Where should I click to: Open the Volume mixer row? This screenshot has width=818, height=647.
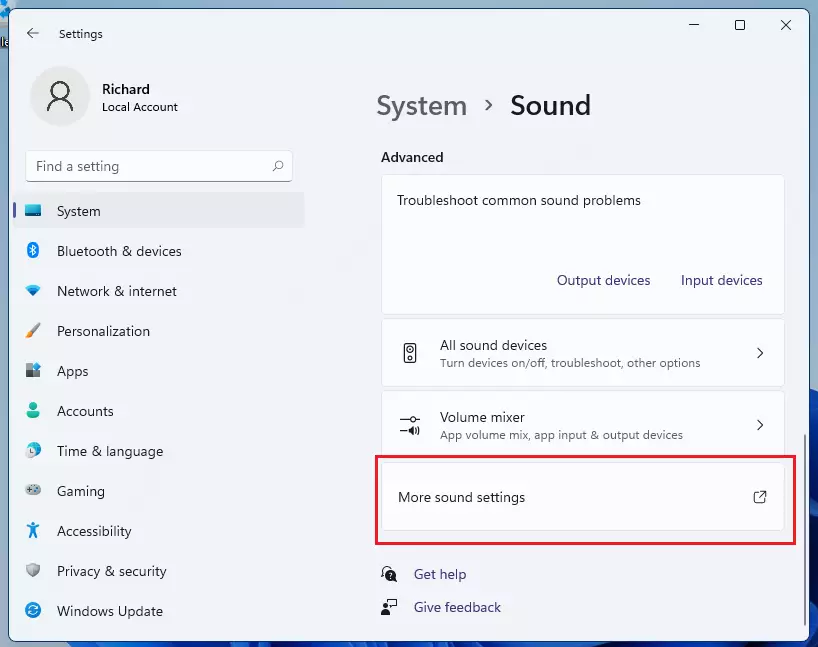[583, 425]
